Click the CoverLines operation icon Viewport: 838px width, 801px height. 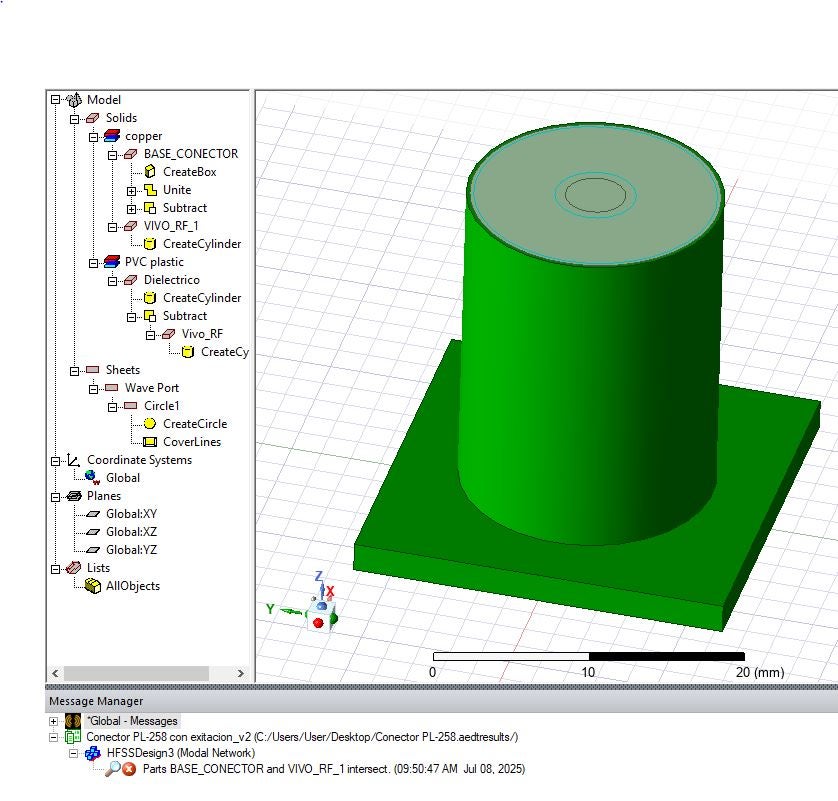click(150, 442)
